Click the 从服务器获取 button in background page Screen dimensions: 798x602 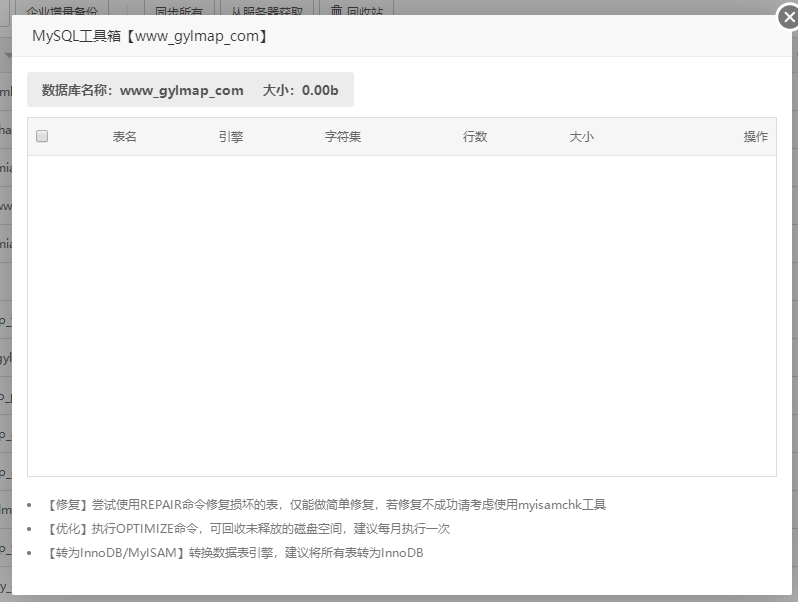pyautogui.click(x=267, y=8)
